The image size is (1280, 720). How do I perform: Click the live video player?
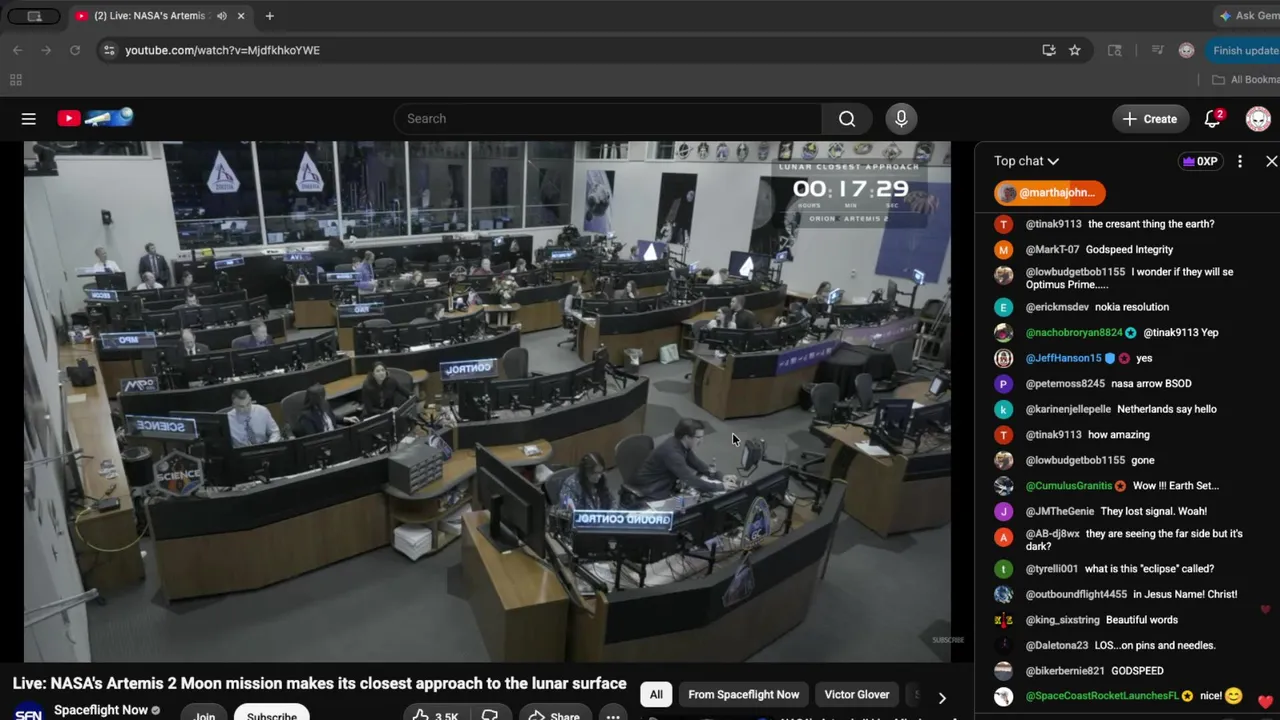click(487, 401)
